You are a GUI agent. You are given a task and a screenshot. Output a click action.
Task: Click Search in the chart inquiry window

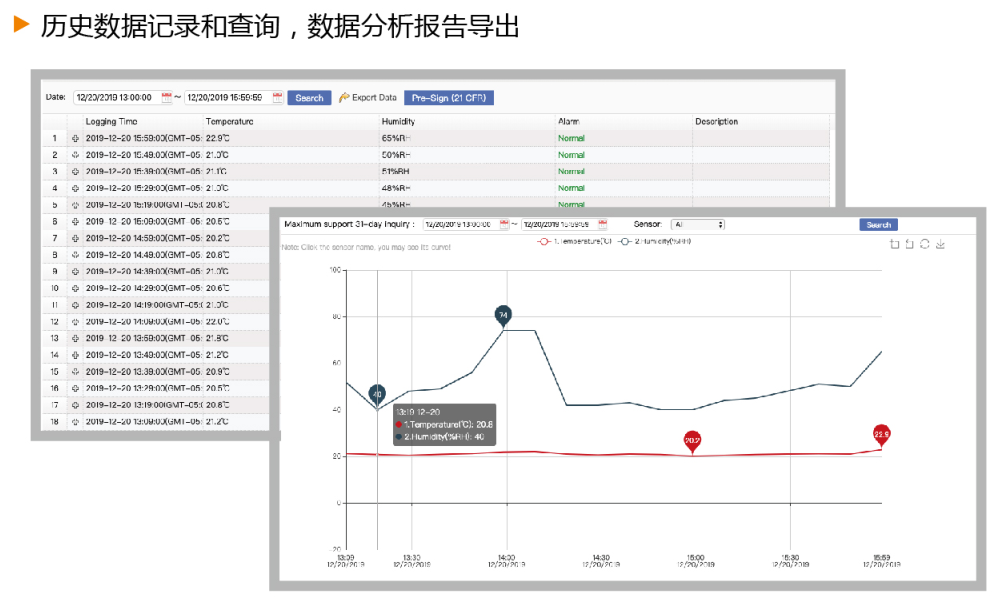[x=879, y=225]
